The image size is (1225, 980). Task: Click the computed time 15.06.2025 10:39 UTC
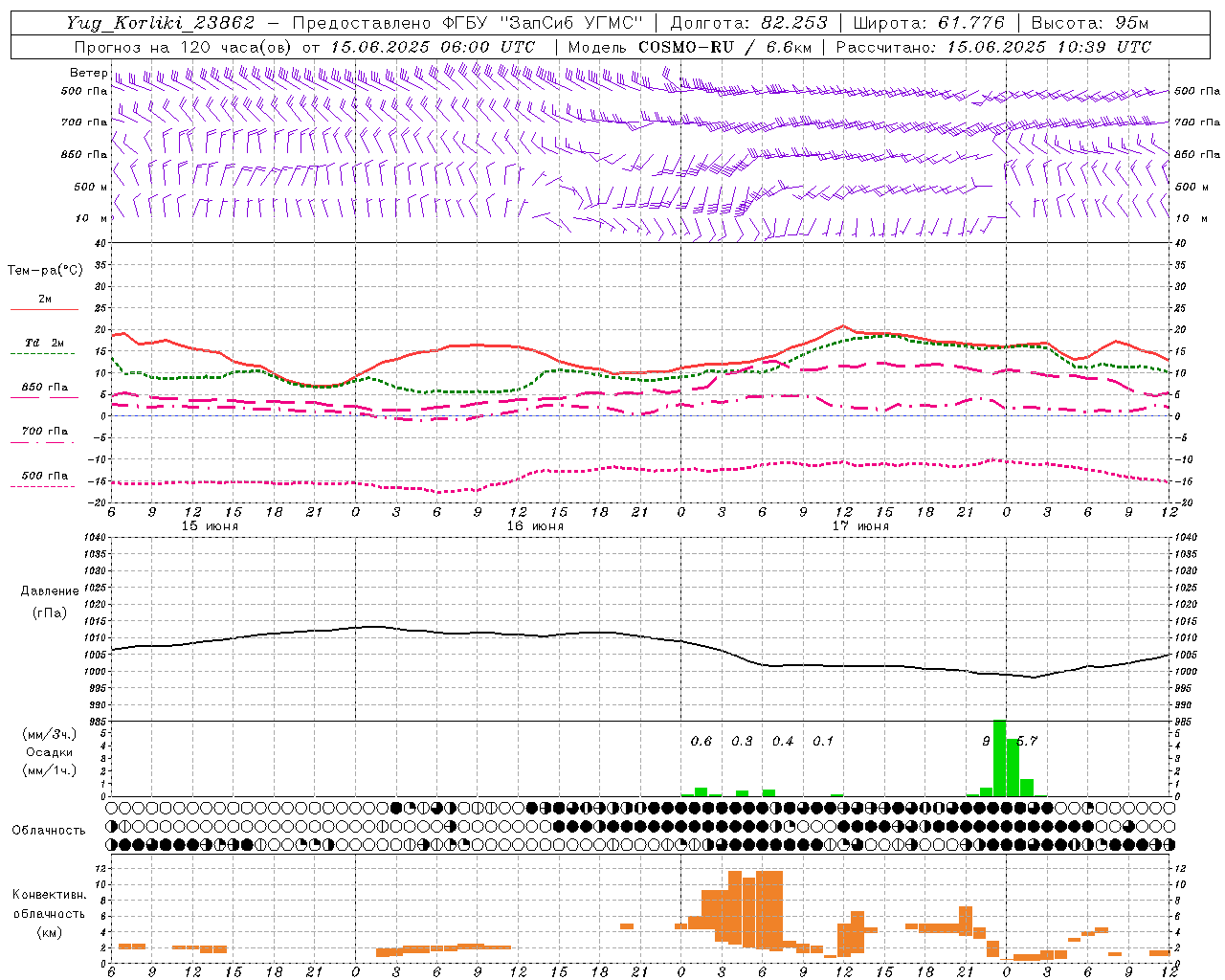pyautogui.click(x=1049, y=47)
